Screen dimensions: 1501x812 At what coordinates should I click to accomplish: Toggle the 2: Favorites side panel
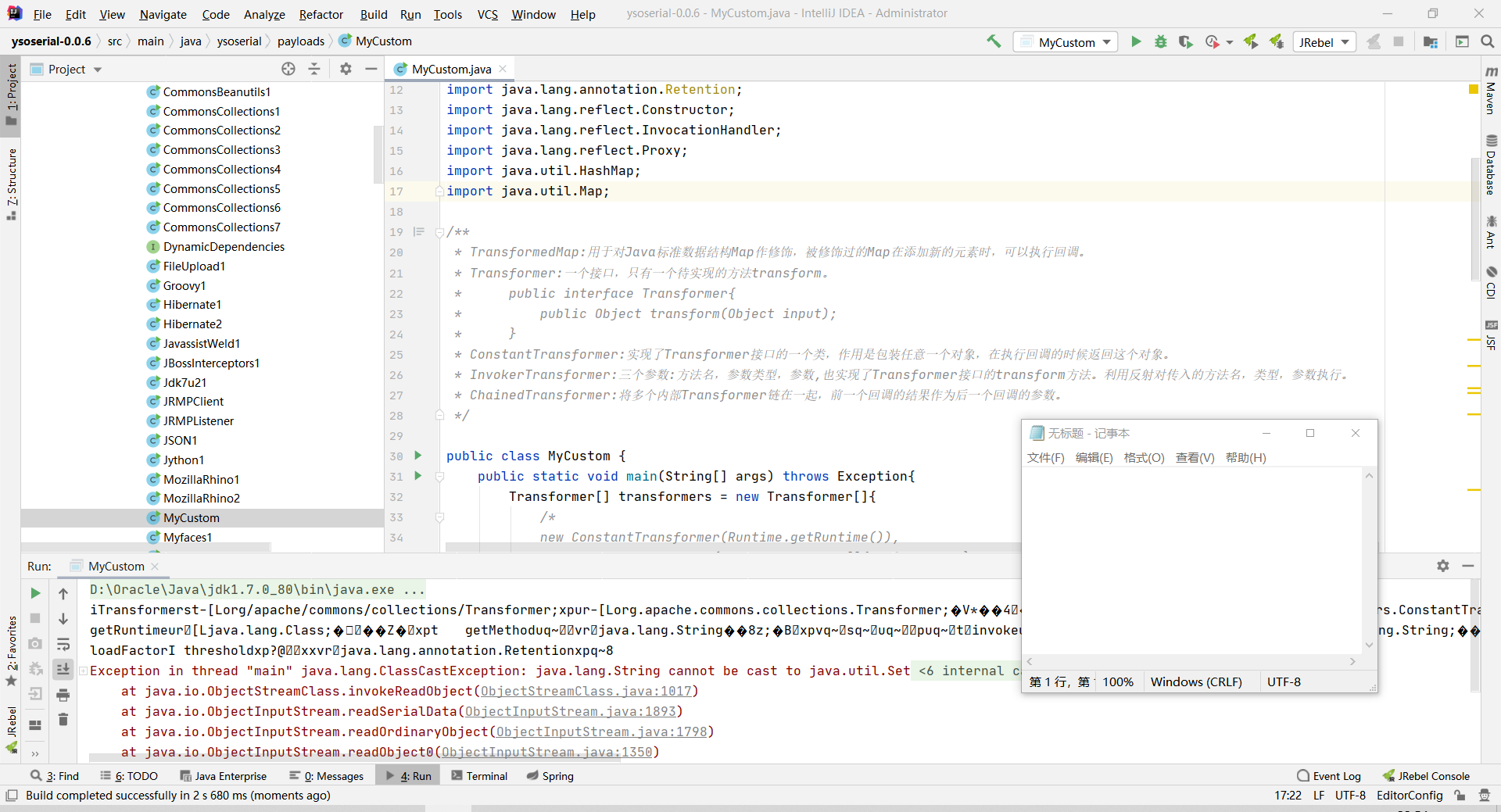(11, 651)
